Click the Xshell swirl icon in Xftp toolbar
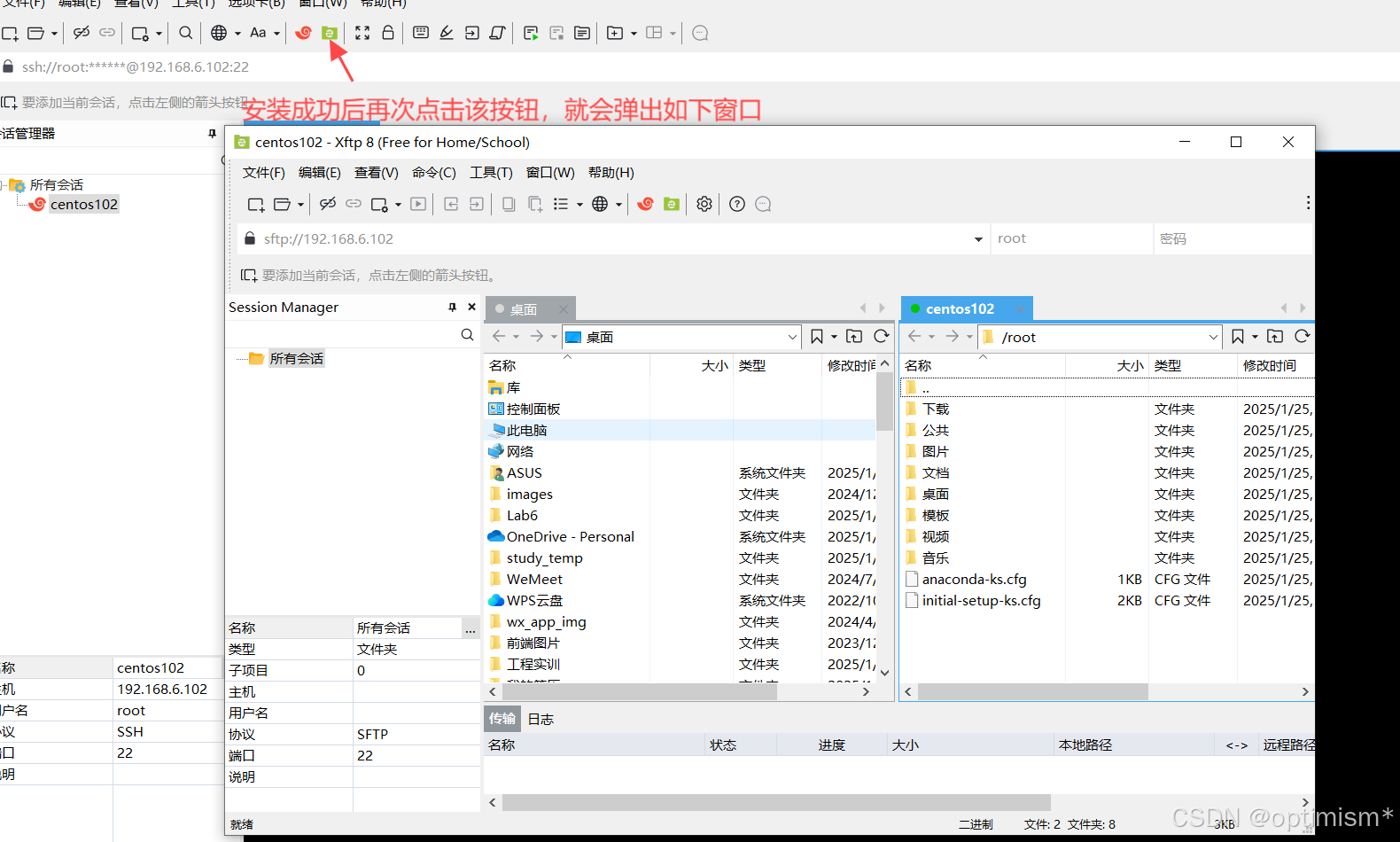 (x=645, y=204)
